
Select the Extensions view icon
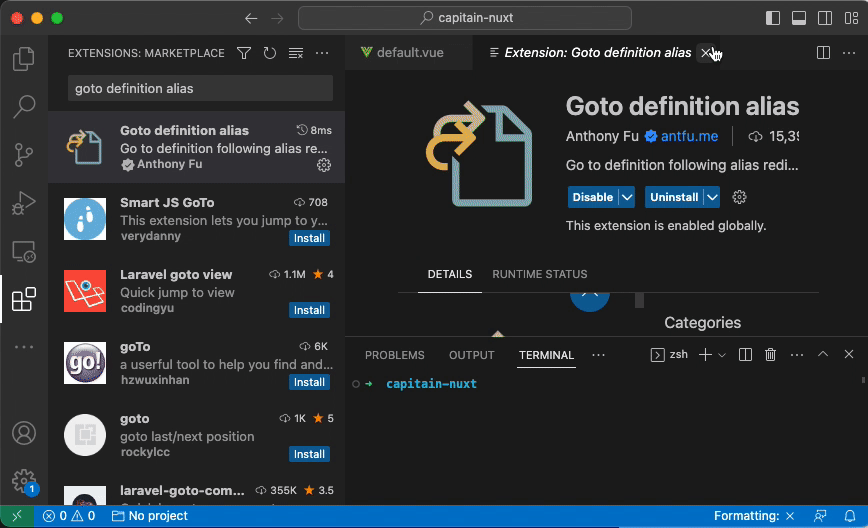24,299
